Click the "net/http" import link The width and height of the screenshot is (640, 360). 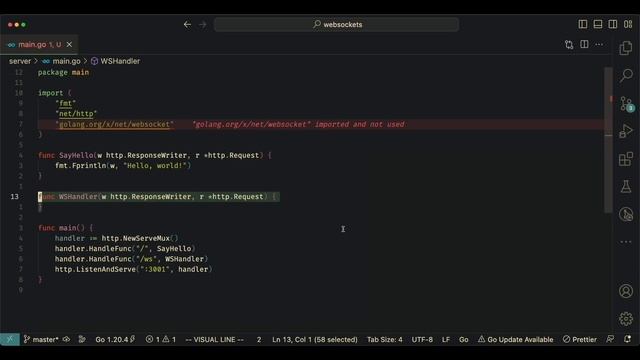click(76, 114)
